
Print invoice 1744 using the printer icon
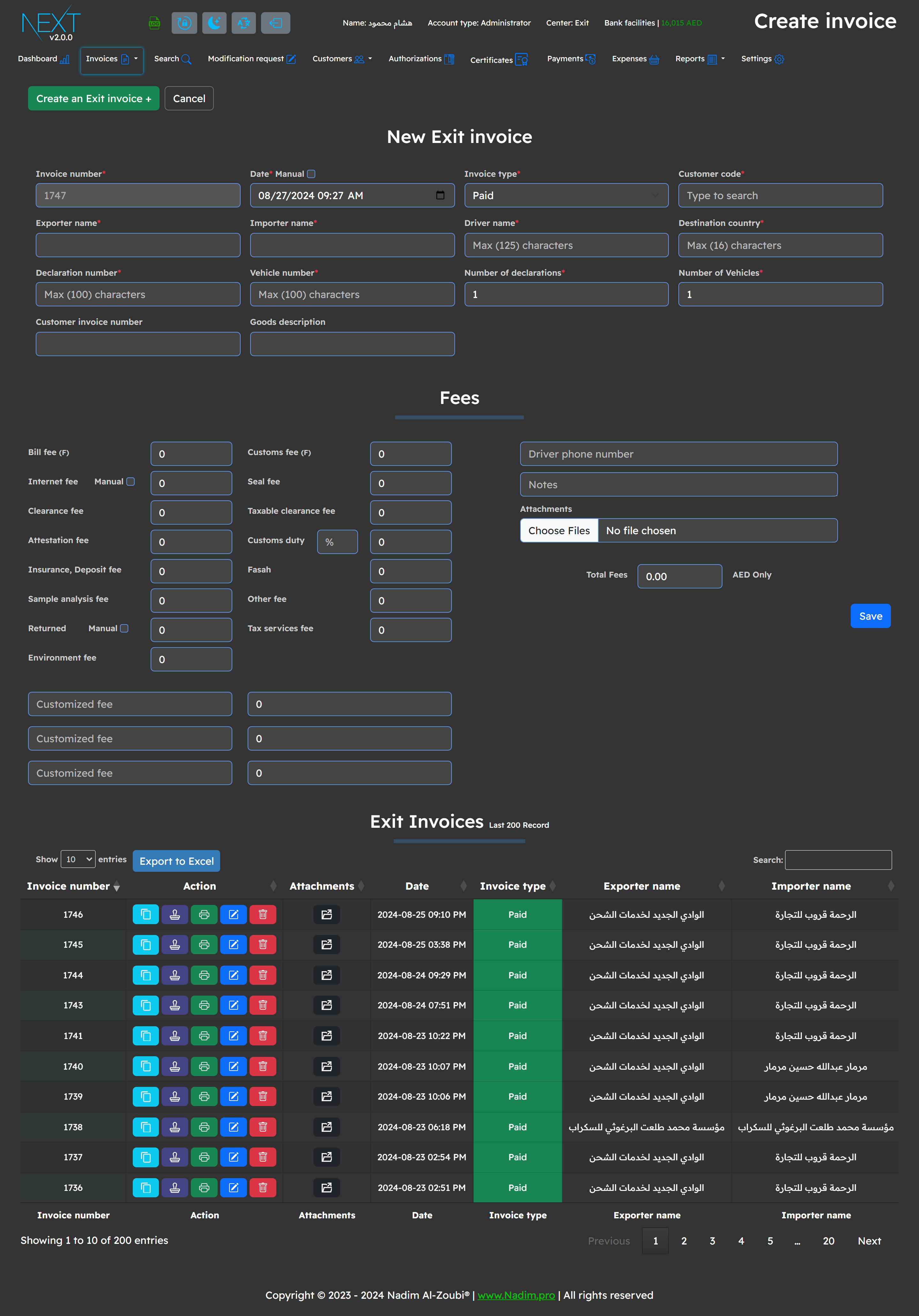pos(204,975)
